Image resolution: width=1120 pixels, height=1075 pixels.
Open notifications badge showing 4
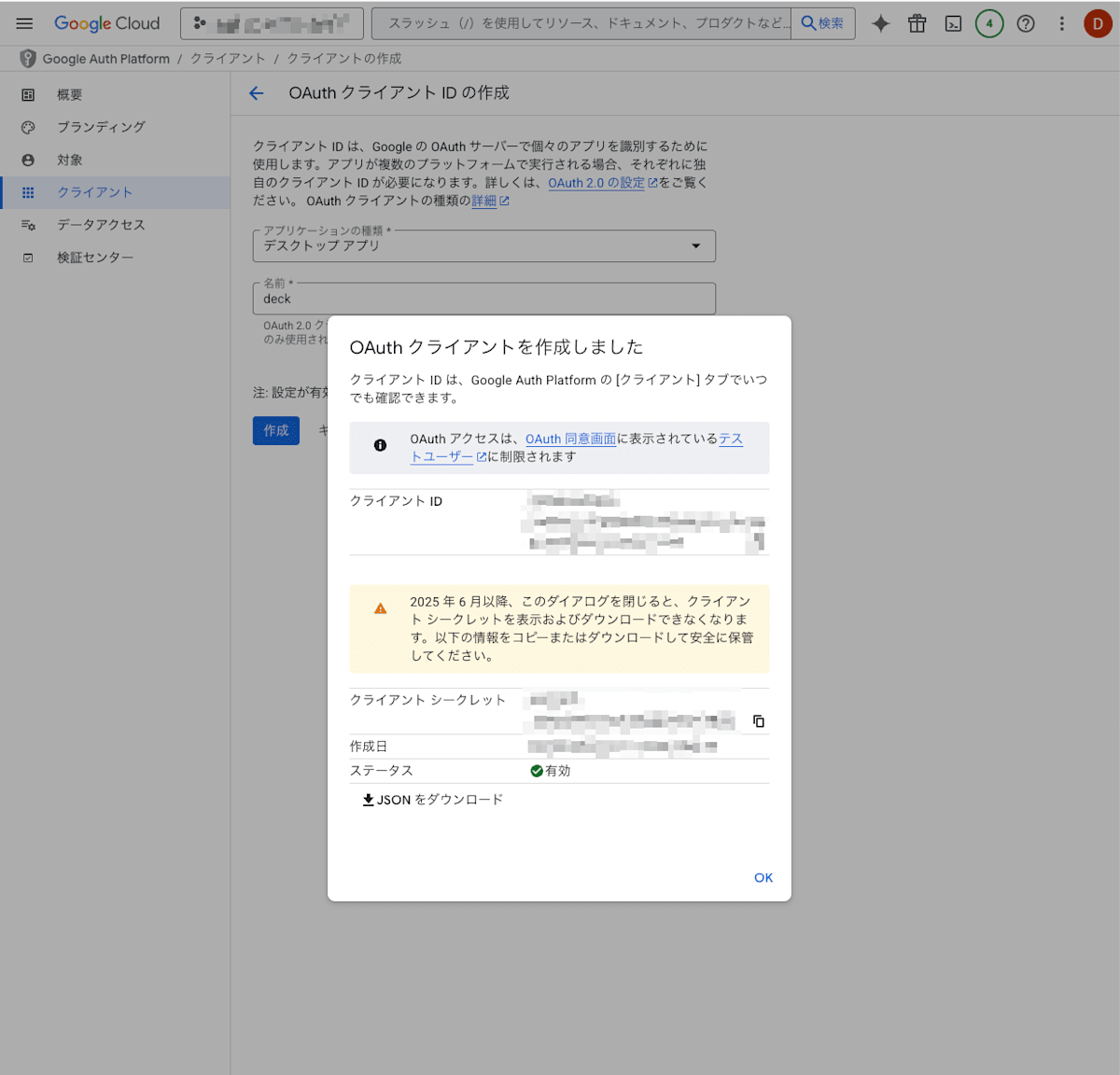[x=989, y=23]
